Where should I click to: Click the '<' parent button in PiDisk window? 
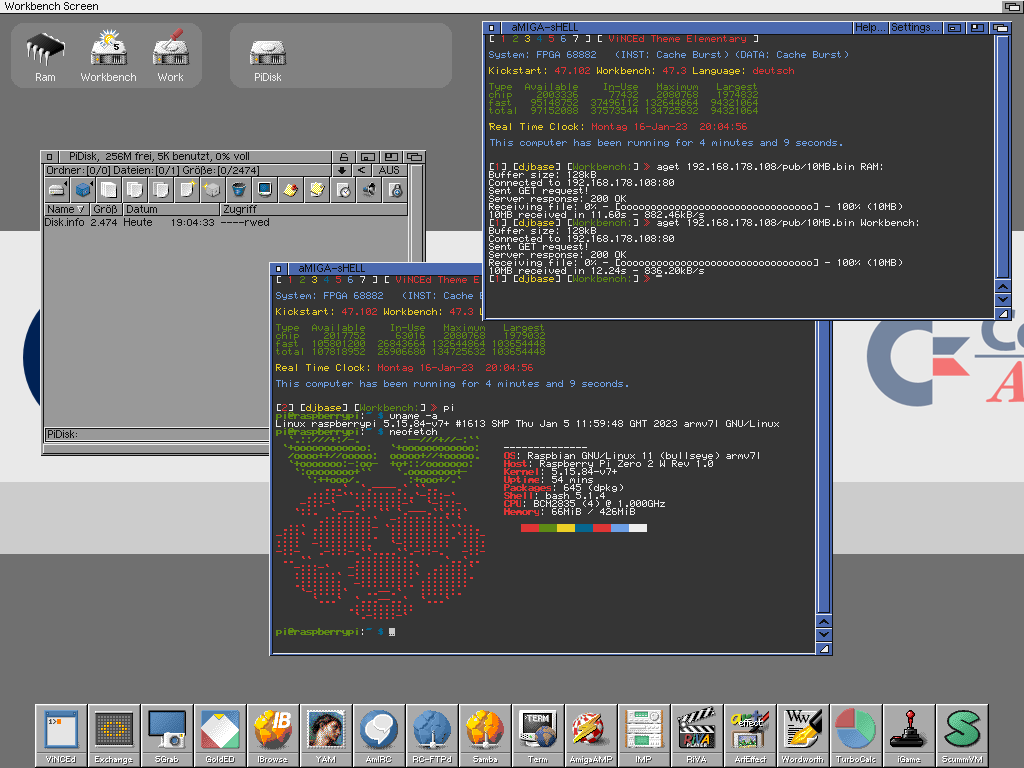[x=361, y=170]
